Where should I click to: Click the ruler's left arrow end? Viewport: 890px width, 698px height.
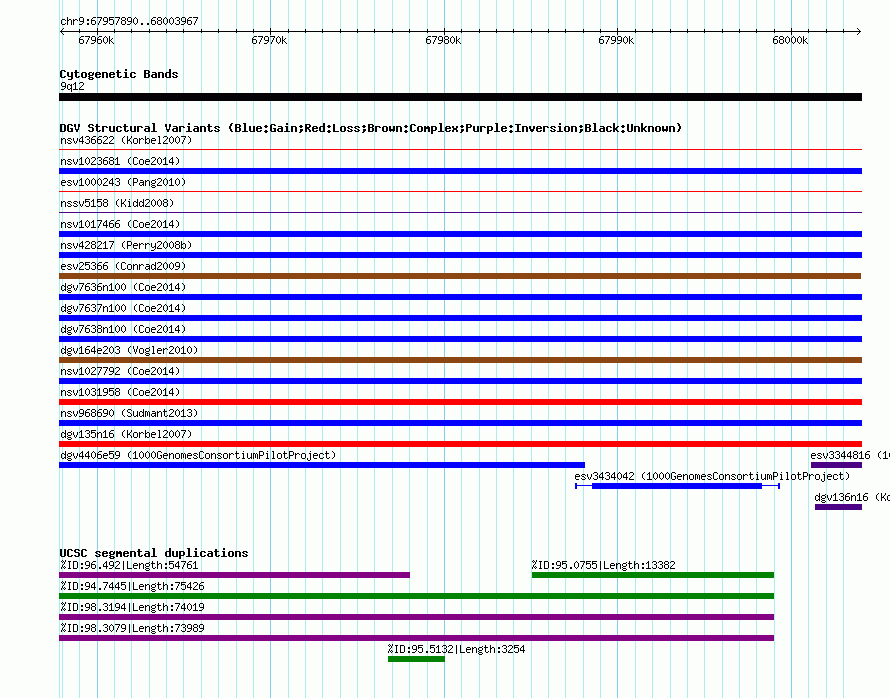click(x=62, y=32)
